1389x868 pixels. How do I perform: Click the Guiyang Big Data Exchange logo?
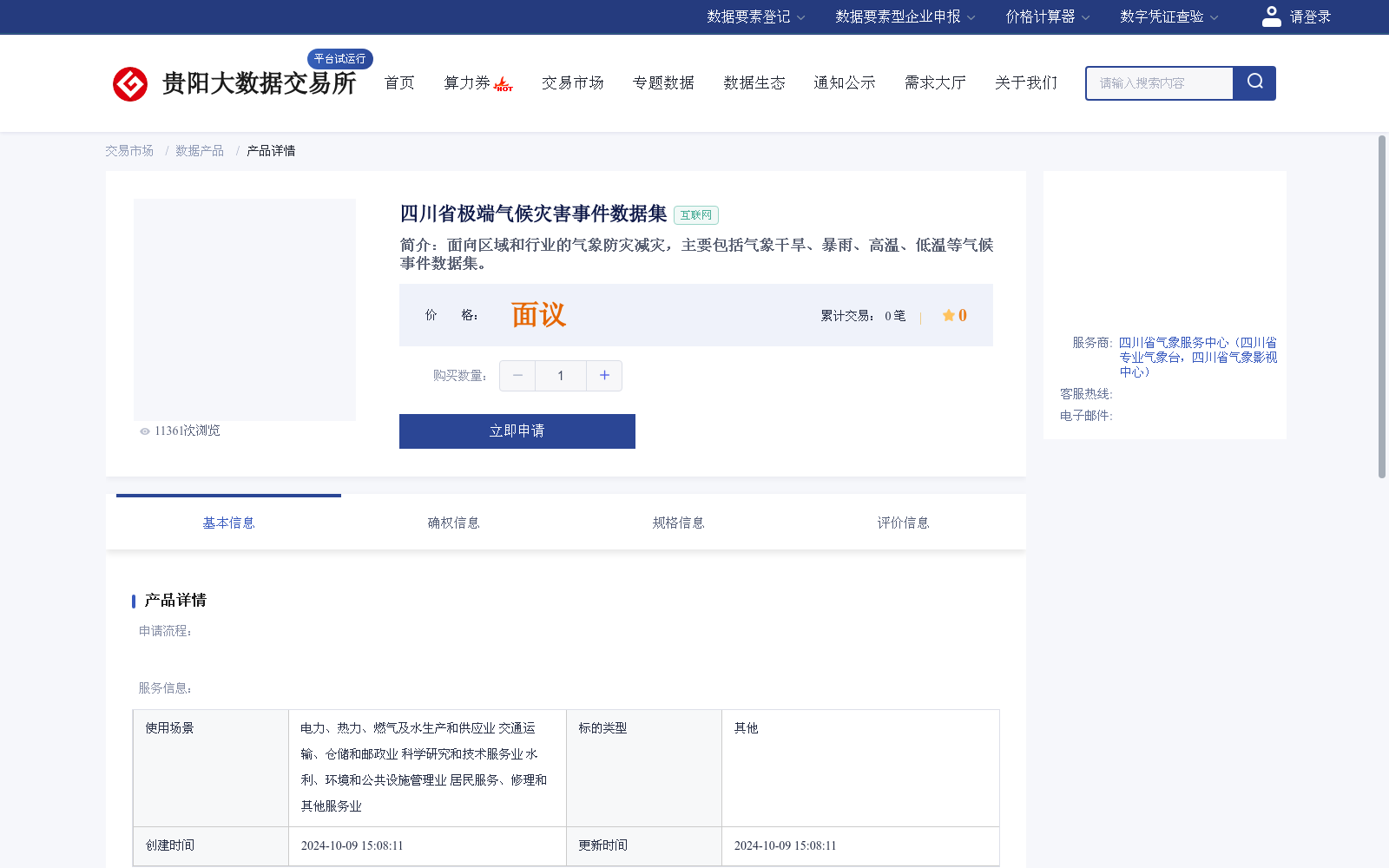pyautogui.click(x=234, y=83)
